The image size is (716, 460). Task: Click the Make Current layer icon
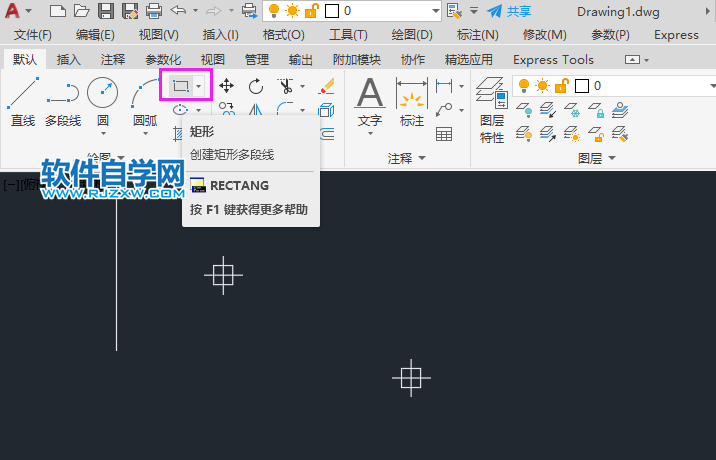point(620,110)
